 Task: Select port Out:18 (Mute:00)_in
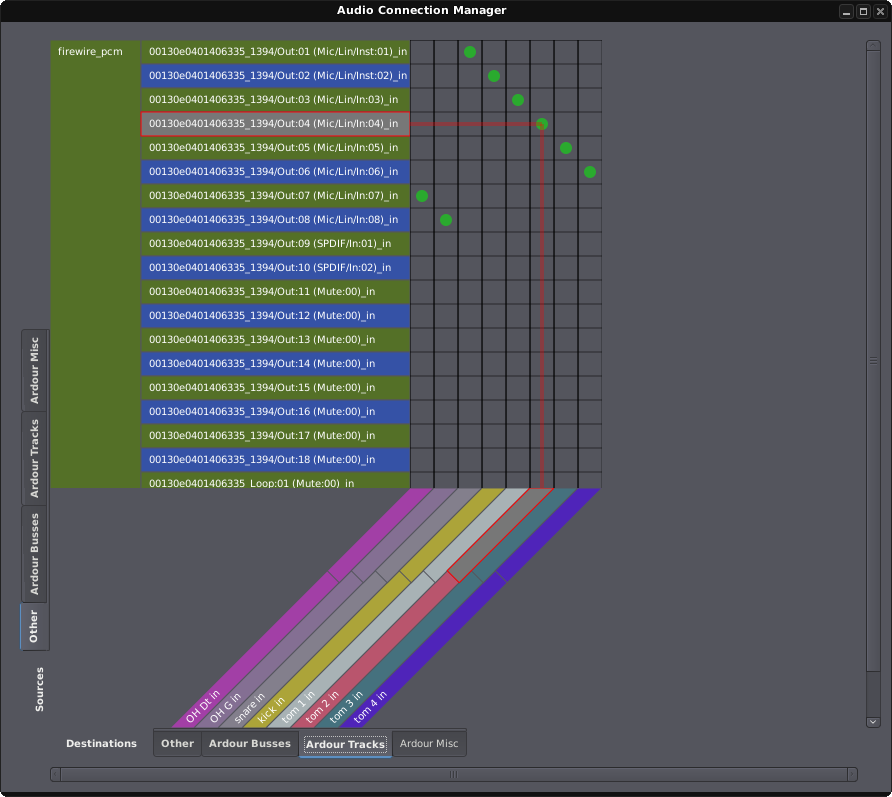[275, 460]
